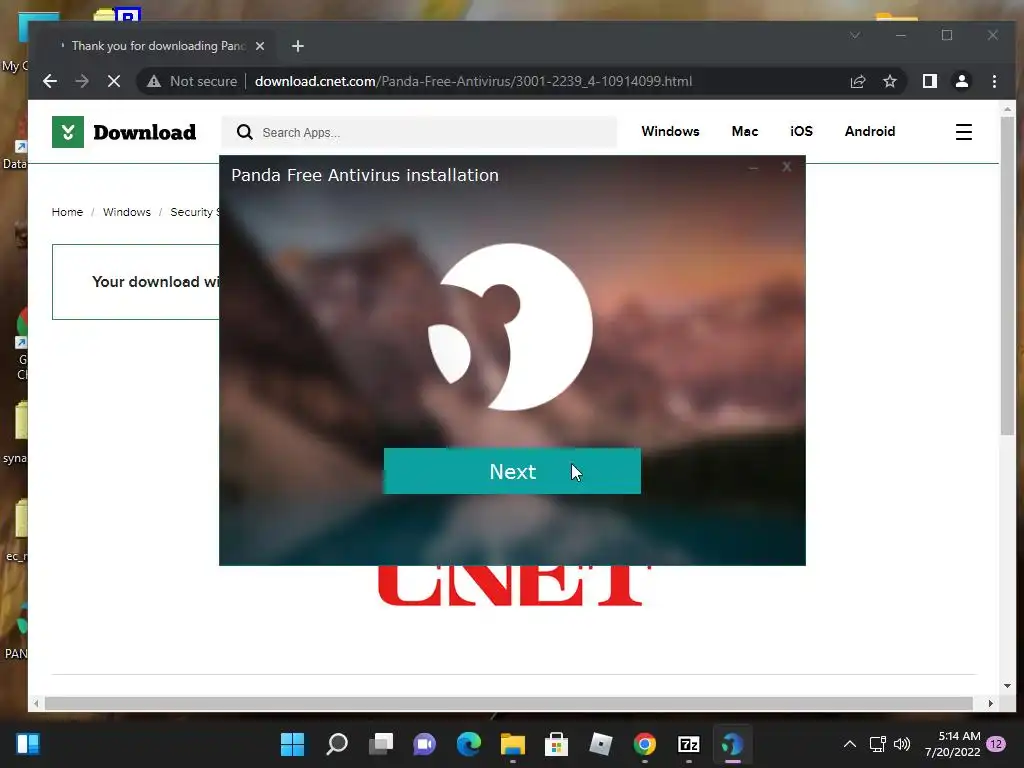Show hidden system tray icons
The image size is (1024, 768).
[850, 744]
